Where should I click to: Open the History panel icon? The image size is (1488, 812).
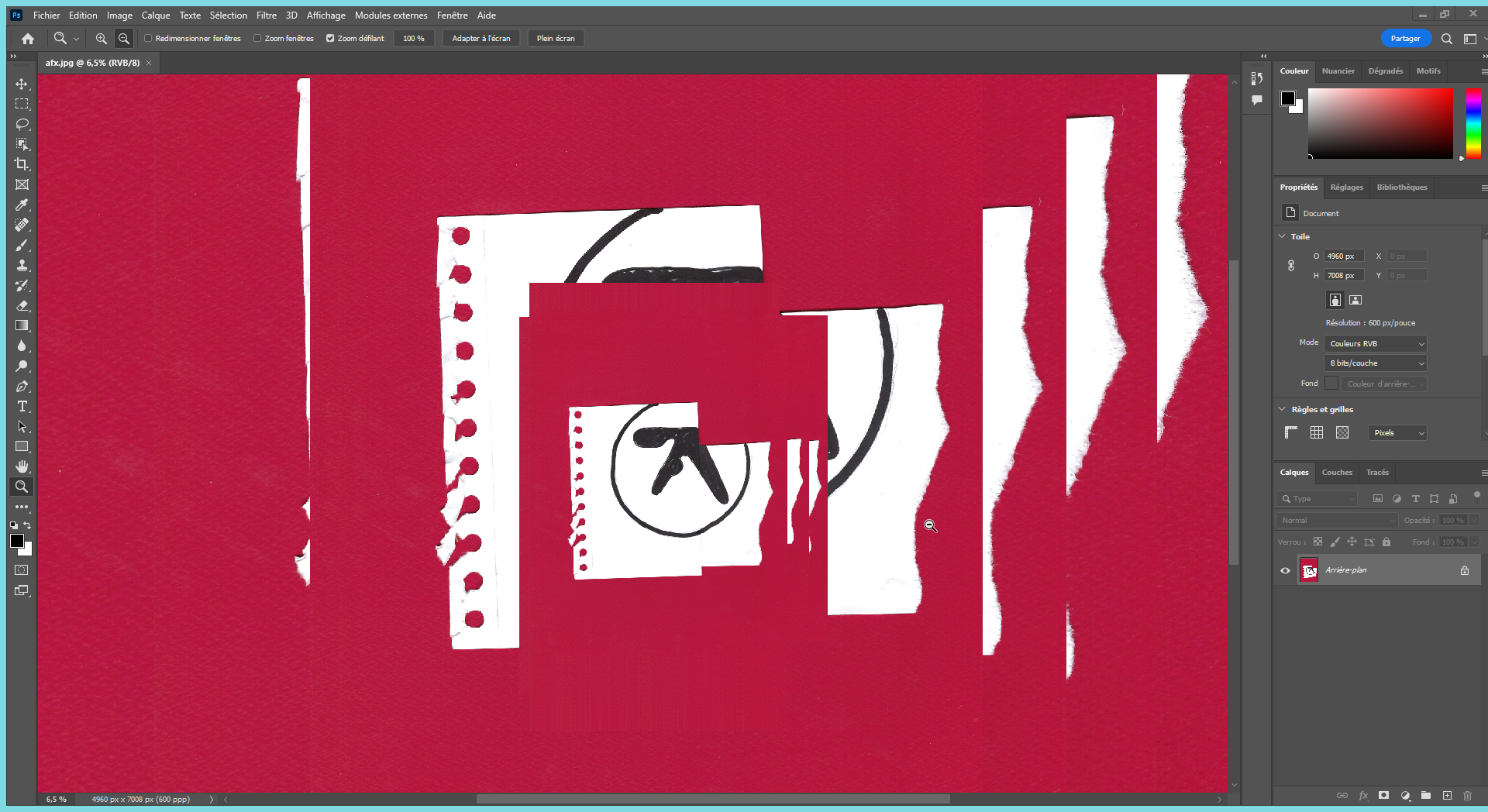(x=1257, y=78)
